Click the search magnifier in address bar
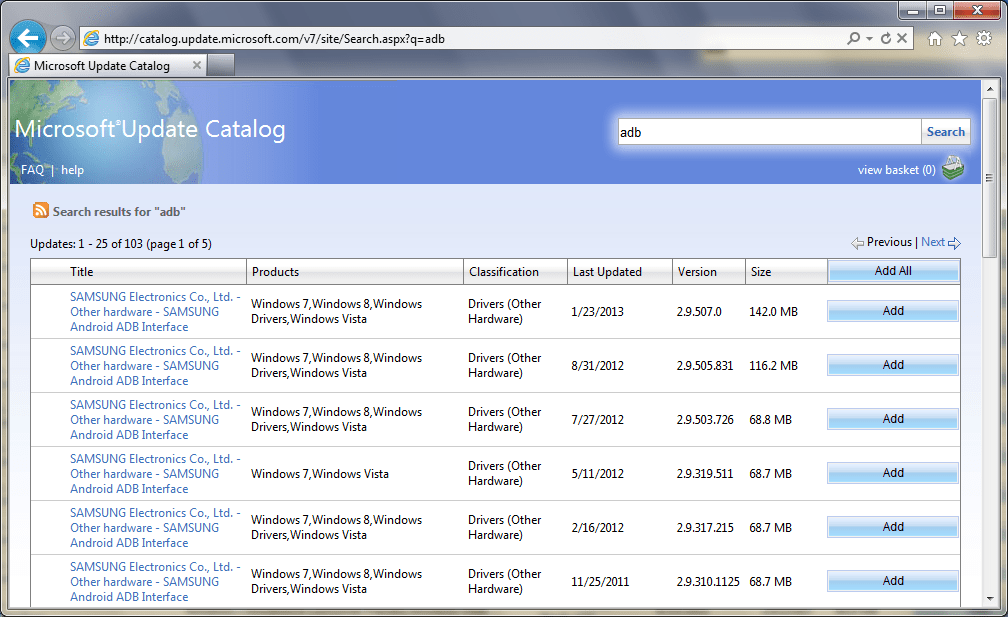This screenshot has height=617, width=1008. [853, 39]
